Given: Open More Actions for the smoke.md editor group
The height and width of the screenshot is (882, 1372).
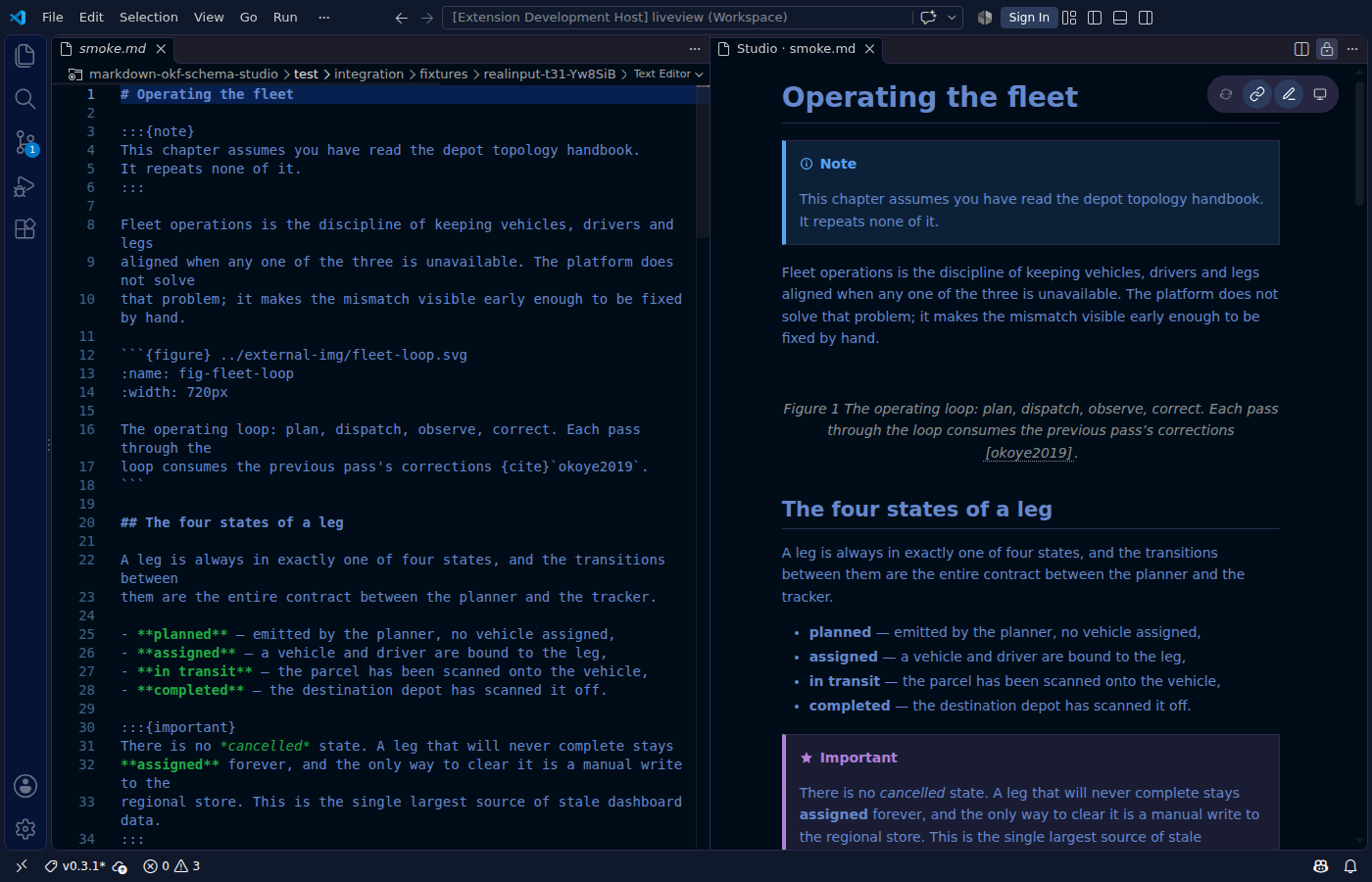Looking at the screenshot, I should (x=695, y=49).
